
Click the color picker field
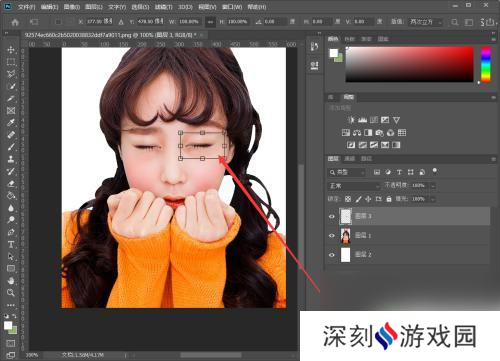coord(410,64)
